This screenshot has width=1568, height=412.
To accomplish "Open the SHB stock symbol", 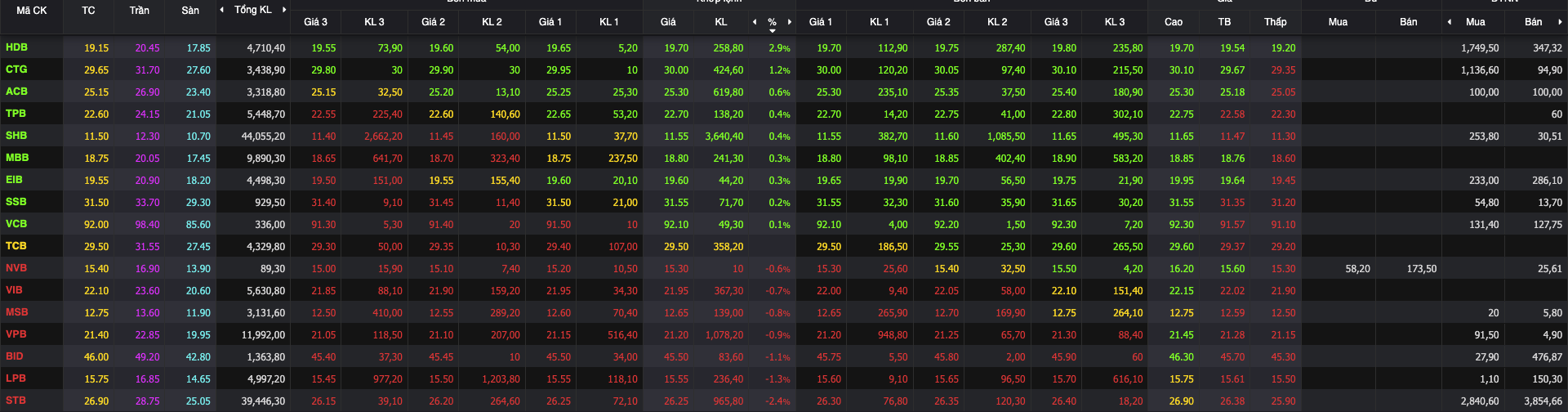I will 16,136.
